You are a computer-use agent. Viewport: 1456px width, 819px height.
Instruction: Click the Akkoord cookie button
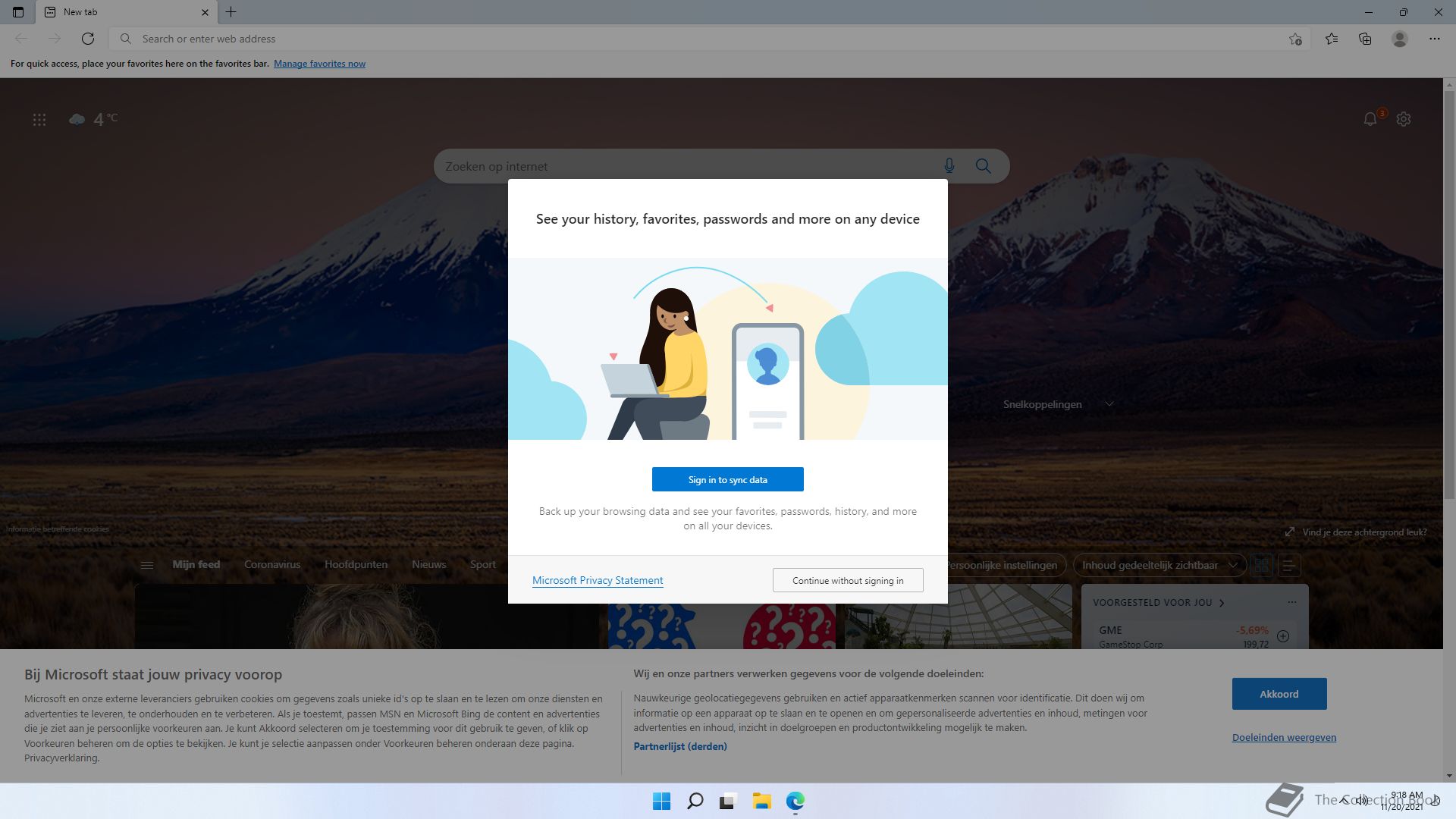pos(1279,694)
